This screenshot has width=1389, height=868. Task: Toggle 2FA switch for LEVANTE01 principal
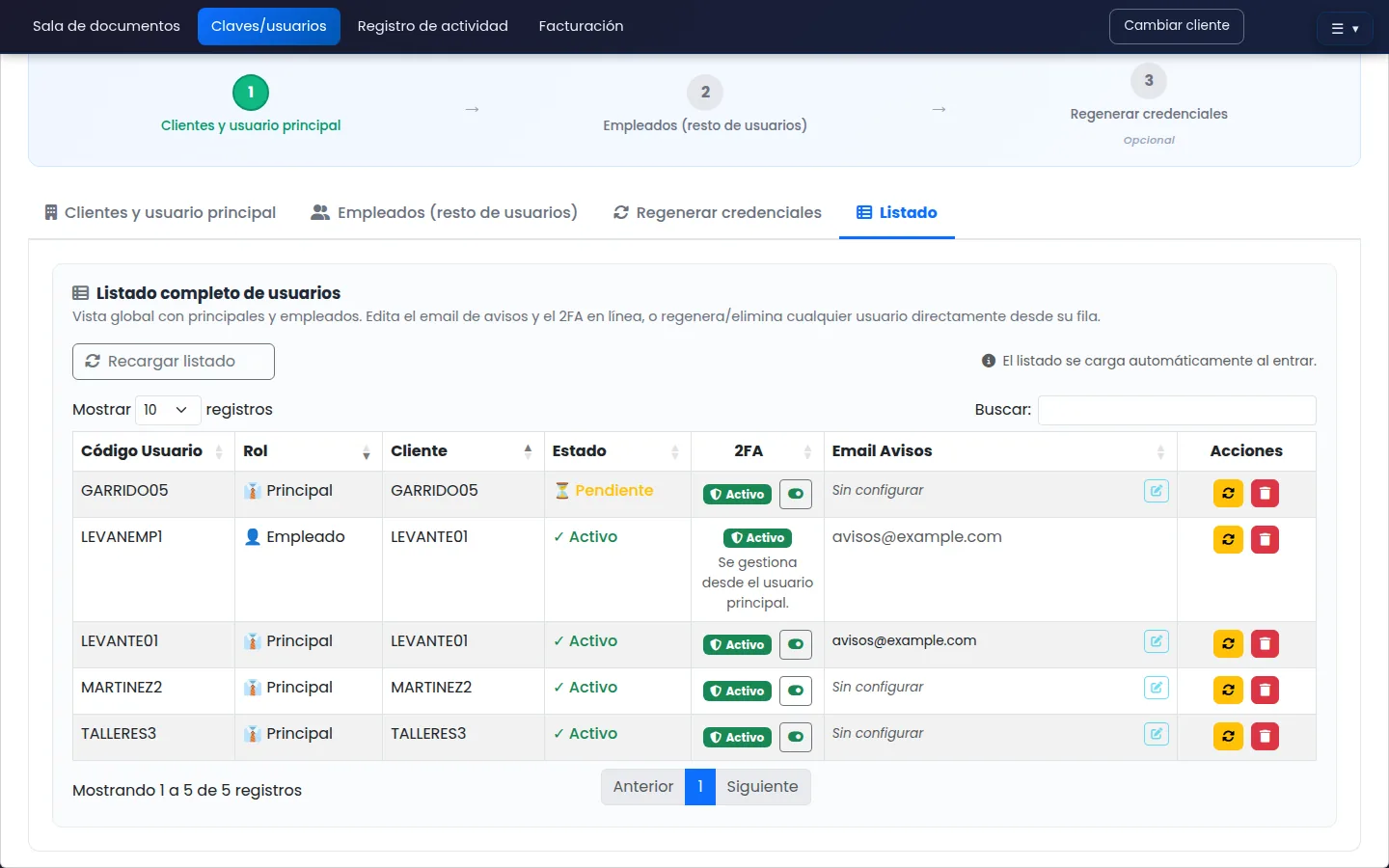click(x=796, y=644)
